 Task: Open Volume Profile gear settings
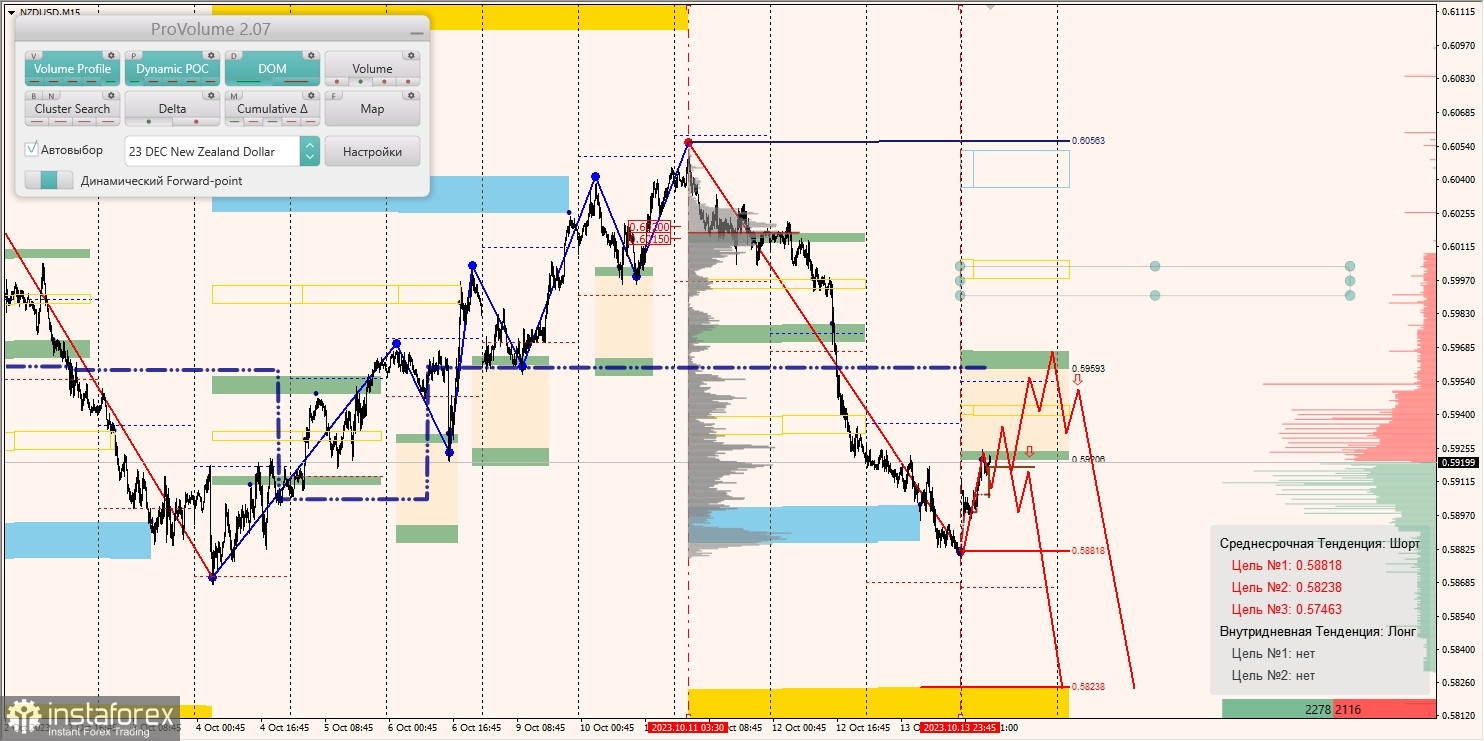111,55
